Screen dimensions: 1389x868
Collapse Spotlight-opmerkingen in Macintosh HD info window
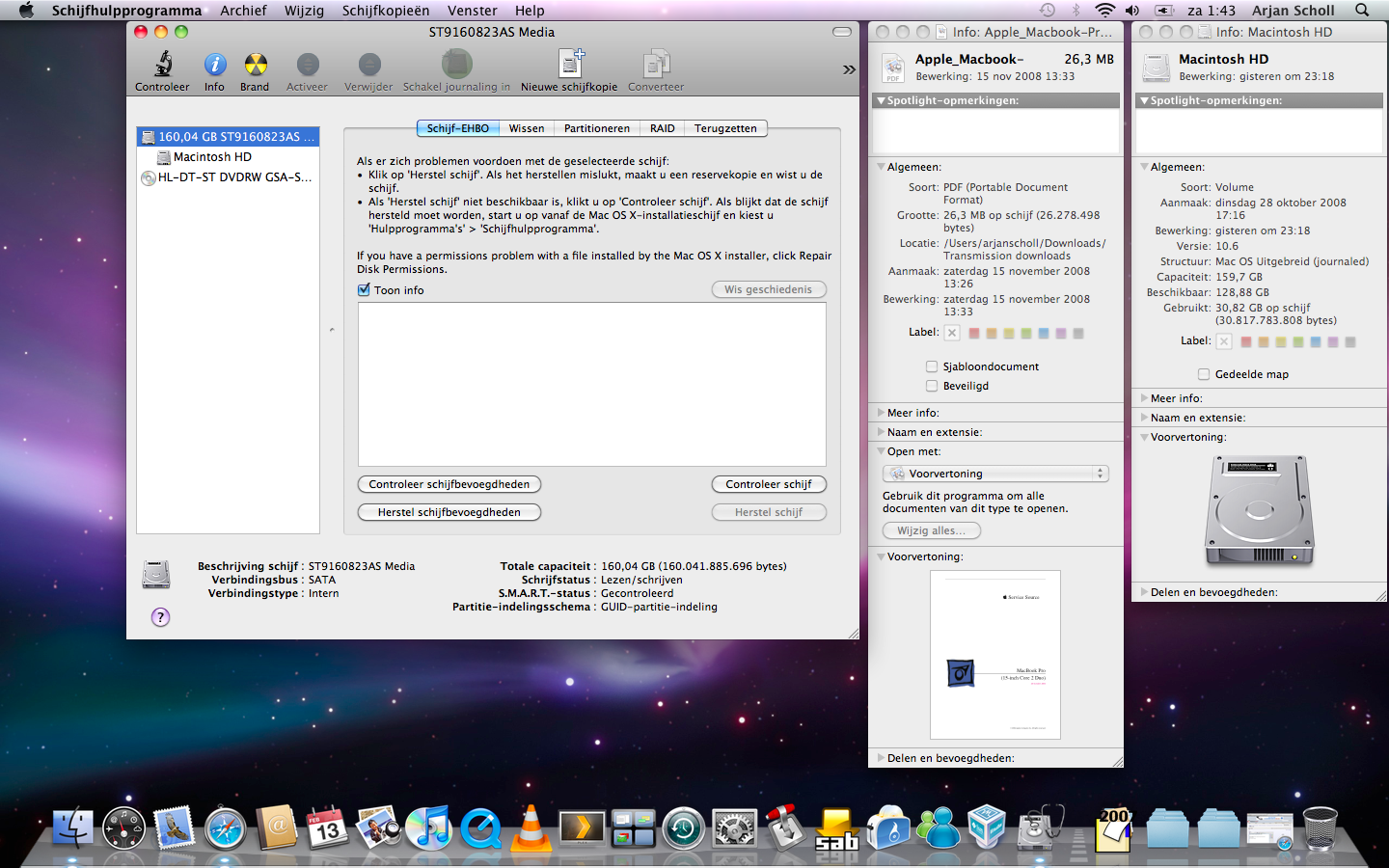click(1144, 100)
